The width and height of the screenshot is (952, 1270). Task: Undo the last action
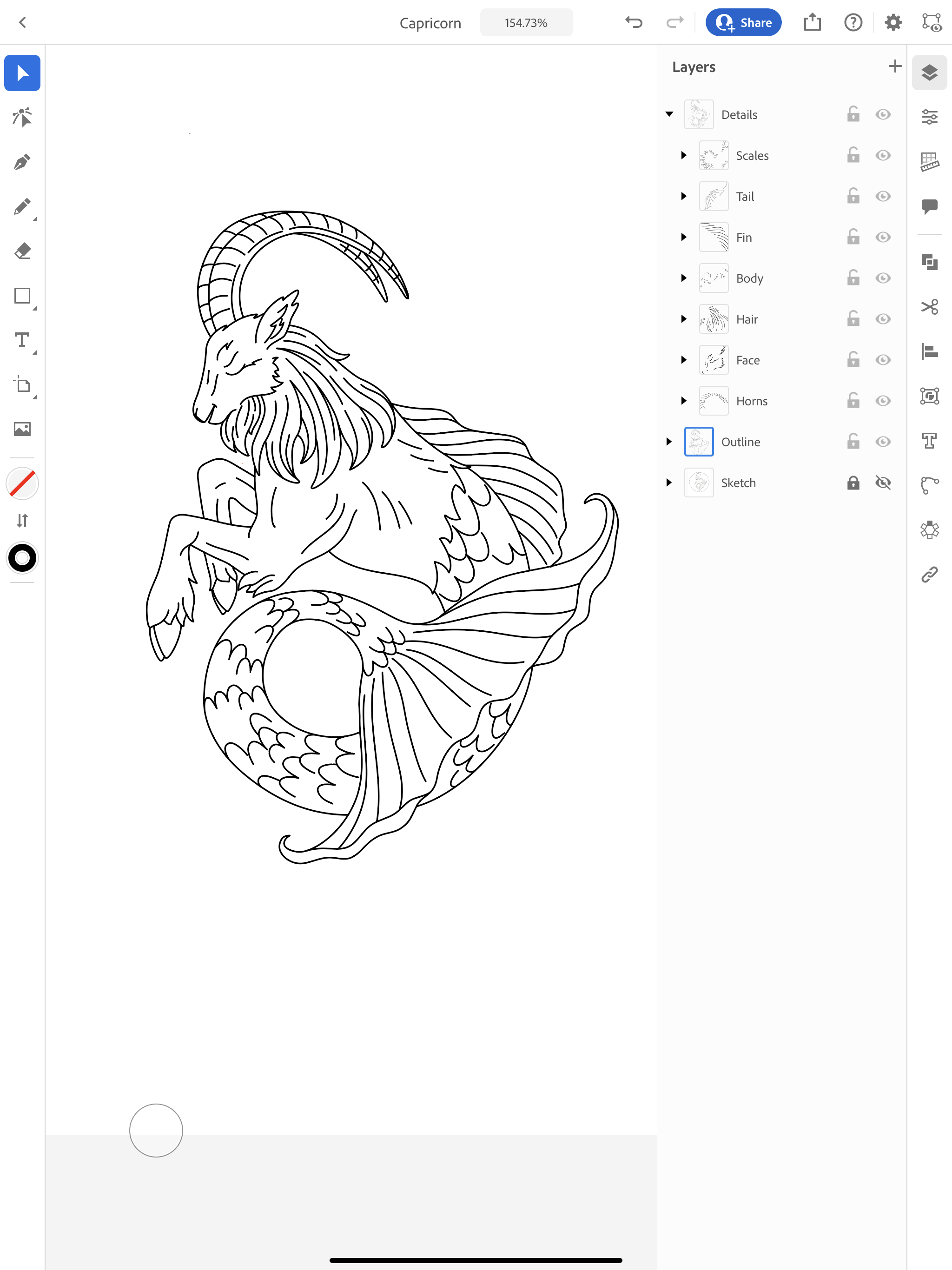(634, 22)
